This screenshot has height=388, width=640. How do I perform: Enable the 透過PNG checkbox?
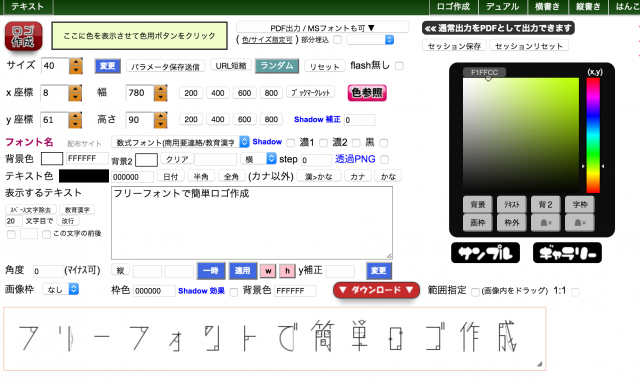coord(384,160)
